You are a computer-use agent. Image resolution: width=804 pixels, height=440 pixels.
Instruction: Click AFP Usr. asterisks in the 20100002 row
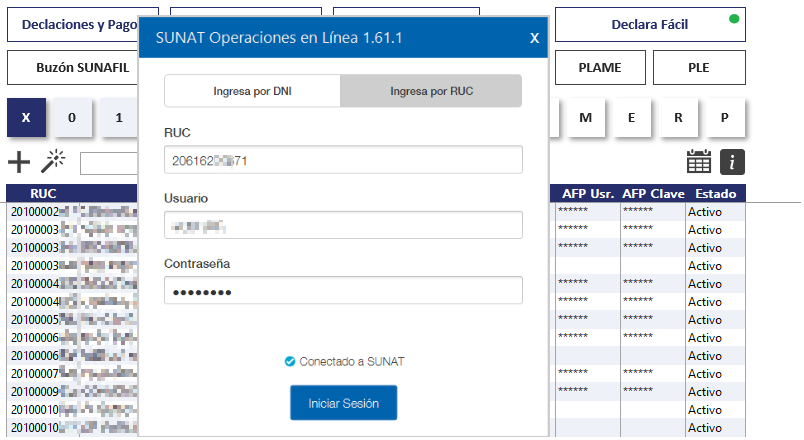coord(573,210)
